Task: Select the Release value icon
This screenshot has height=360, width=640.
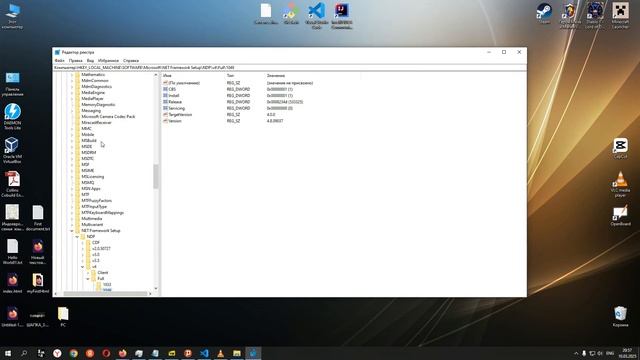Action: tap(165, 102)
